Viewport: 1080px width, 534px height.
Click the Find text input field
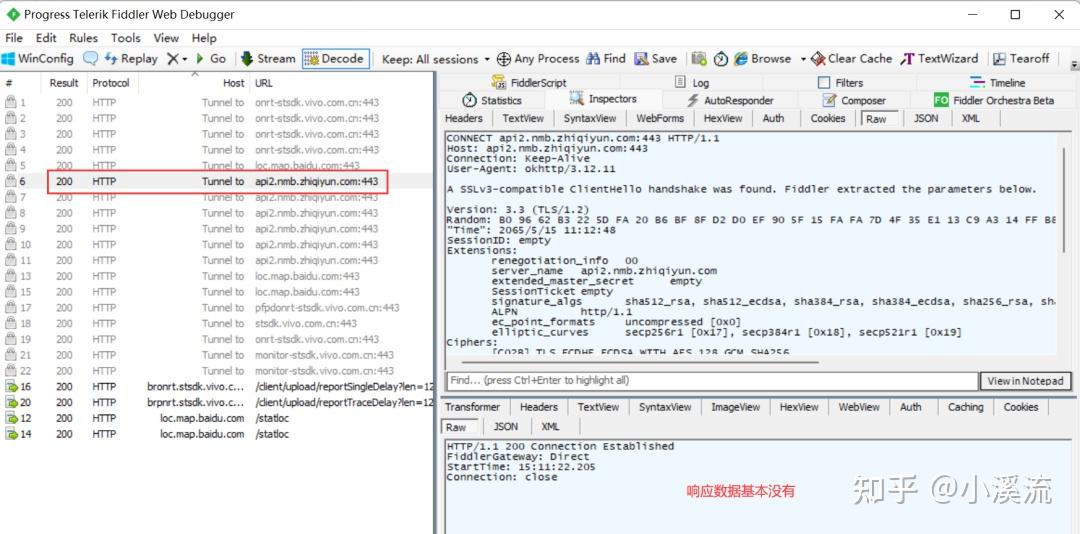(x=712, y=380)
